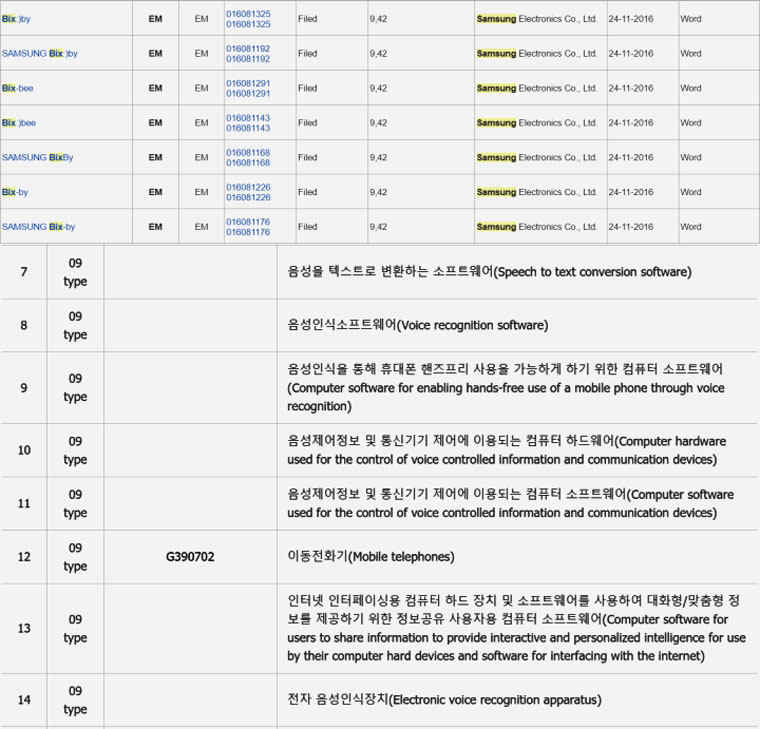760x729 pixels.
Task: Select 'Speech to text conversion software' entry
Action: tap(490, 271)
